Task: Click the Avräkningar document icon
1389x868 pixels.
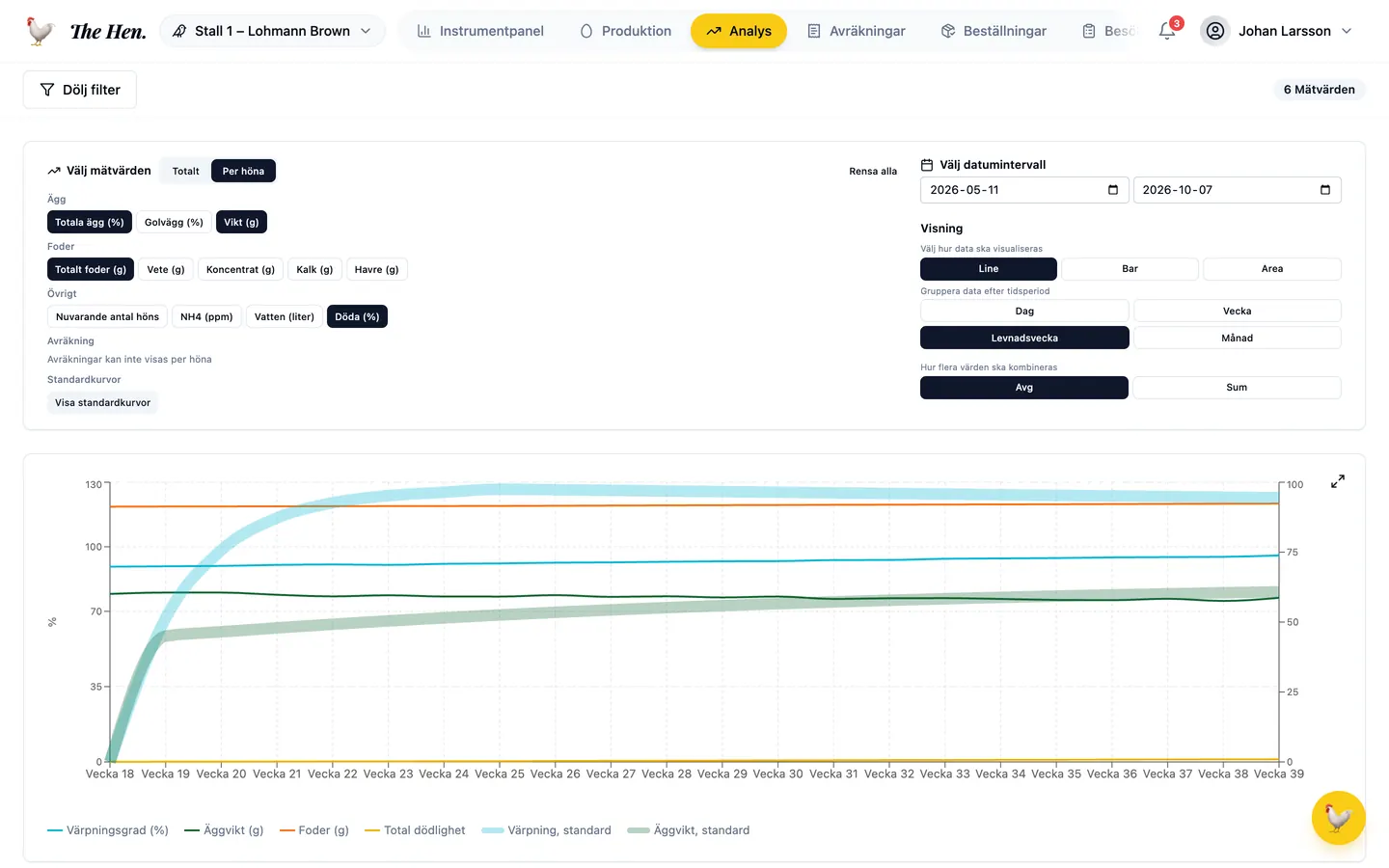Action: (814, 31)
